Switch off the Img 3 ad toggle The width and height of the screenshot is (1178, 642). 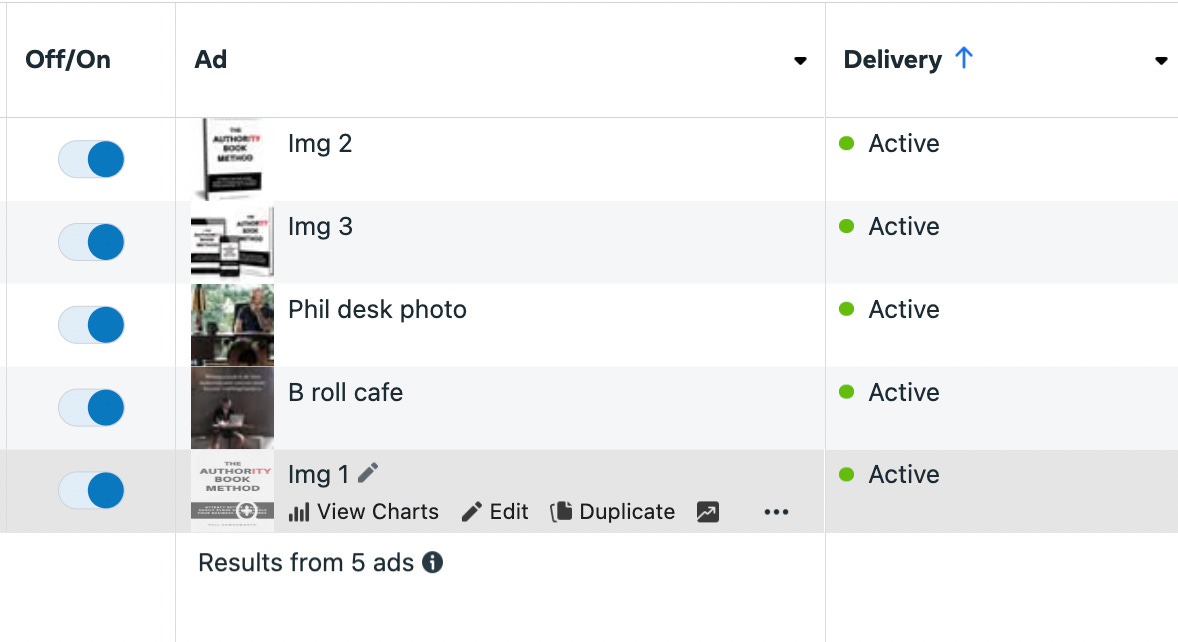[91, 242]
